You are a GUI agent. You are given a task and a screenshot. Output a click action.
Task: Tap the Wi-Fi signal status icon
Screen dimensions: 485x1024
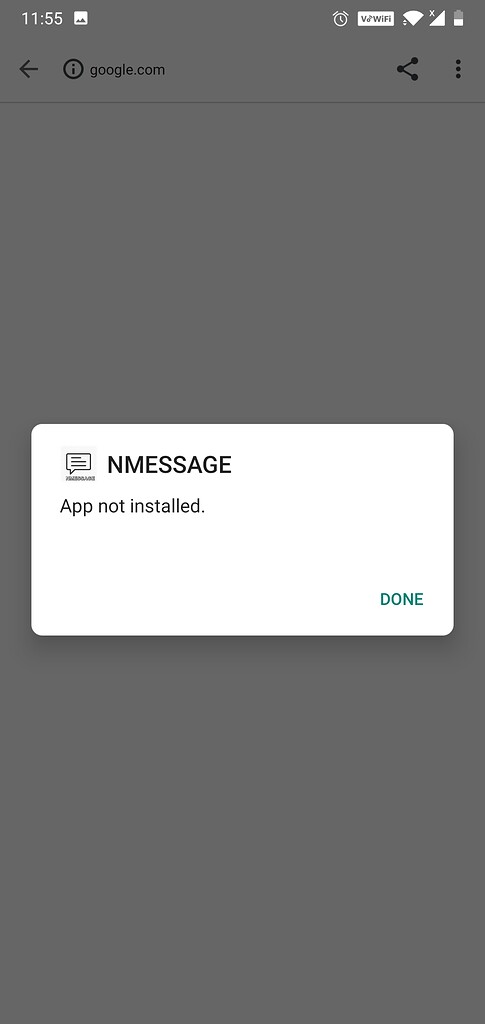pos(413,18)
